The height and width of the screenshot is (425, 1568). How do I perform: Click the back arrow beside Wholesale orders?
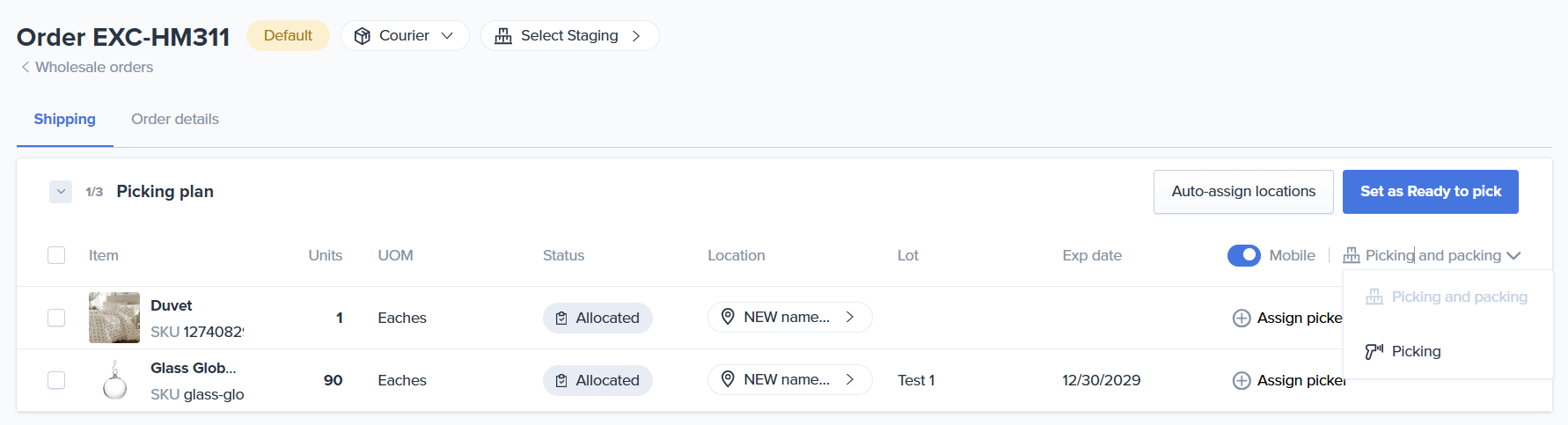26,67
